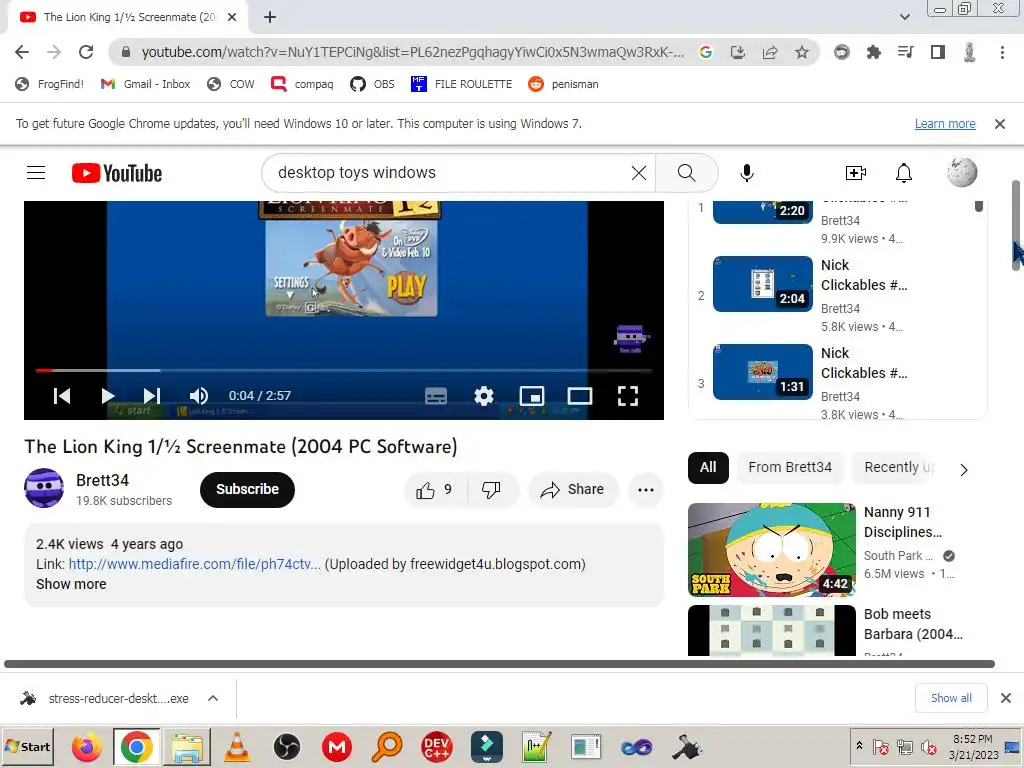
Task: Open the Chrome share page icon
Action: (x=770, y=52)
